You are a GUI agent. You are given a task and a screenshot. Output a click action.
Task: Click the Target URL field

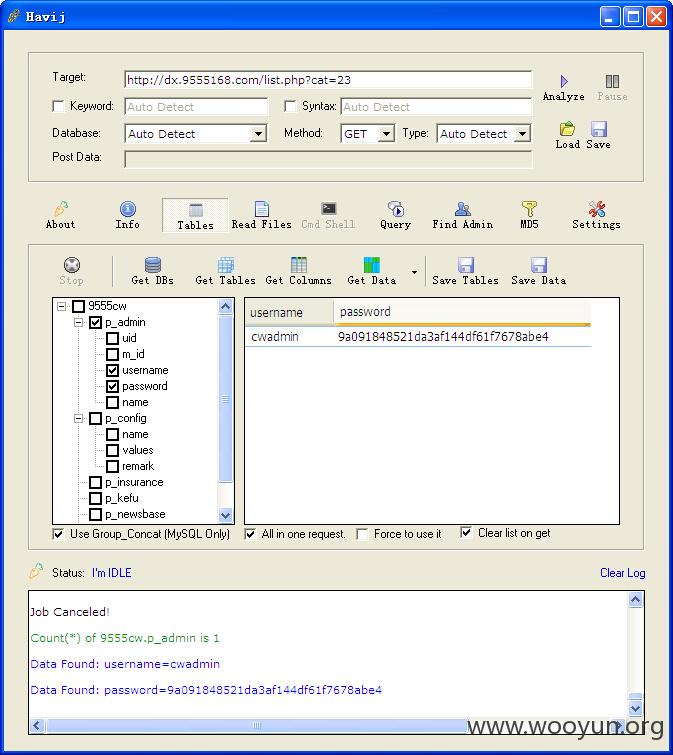pyautogui.click(x=328, y=80)
